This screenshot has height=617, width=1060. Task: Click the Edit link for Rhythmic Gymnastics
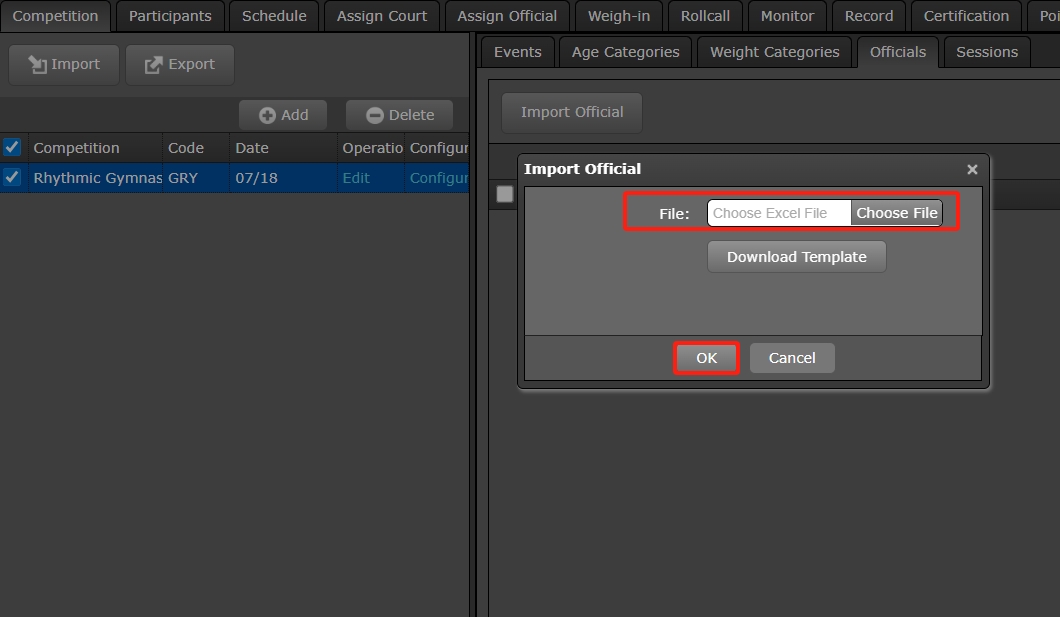(356, 178)
